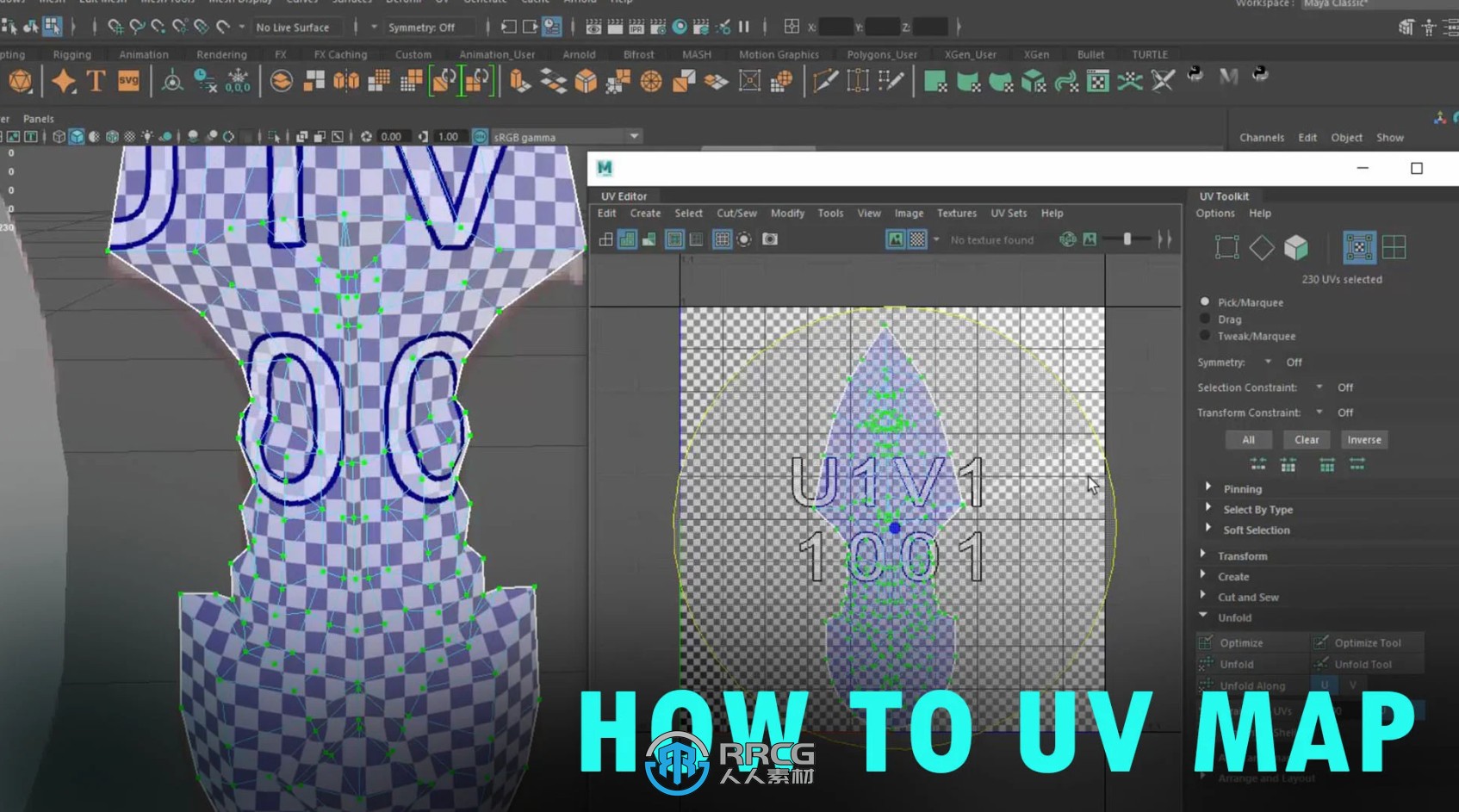This screenshot has height=812, width=1459.
Task: Click the UV Toolkit diamond selection mode icon
Action: click(x=1262, y=248)
